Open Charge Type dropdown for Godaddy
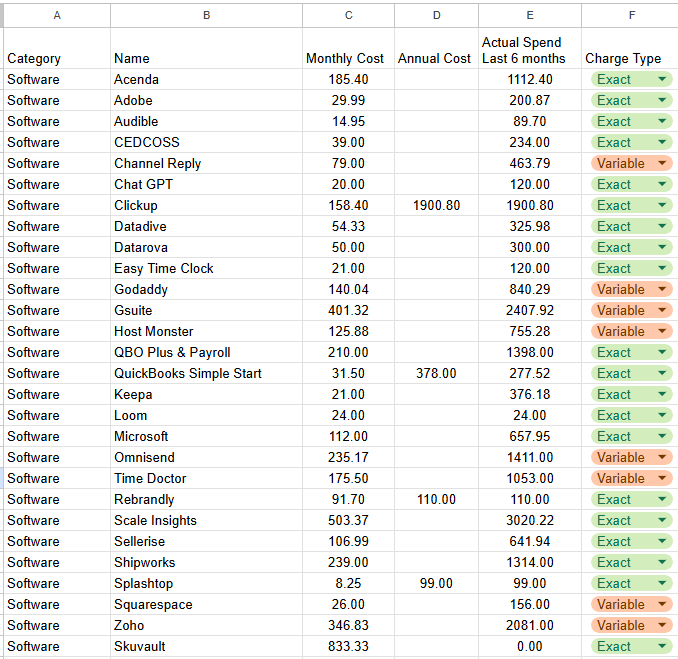678x659 pixels. click(x=631, y=289)
